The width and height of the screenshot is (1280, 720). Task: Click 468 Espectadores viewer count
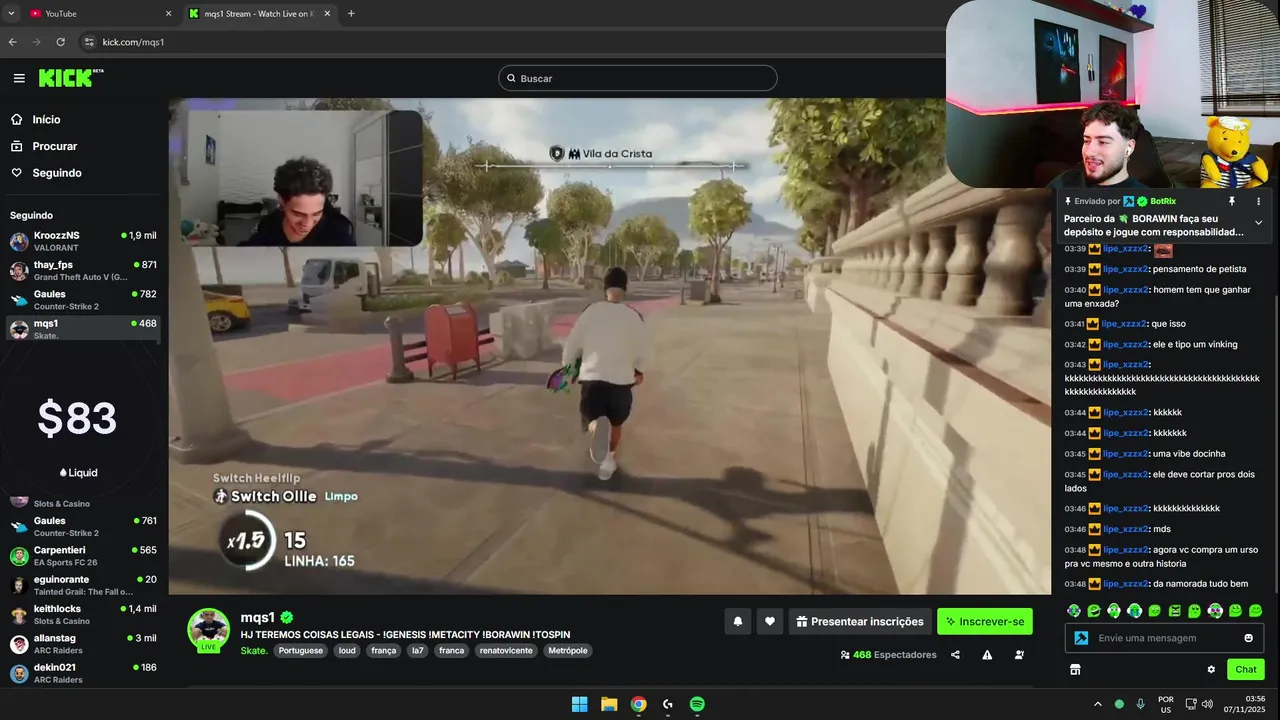click(889, 655)
